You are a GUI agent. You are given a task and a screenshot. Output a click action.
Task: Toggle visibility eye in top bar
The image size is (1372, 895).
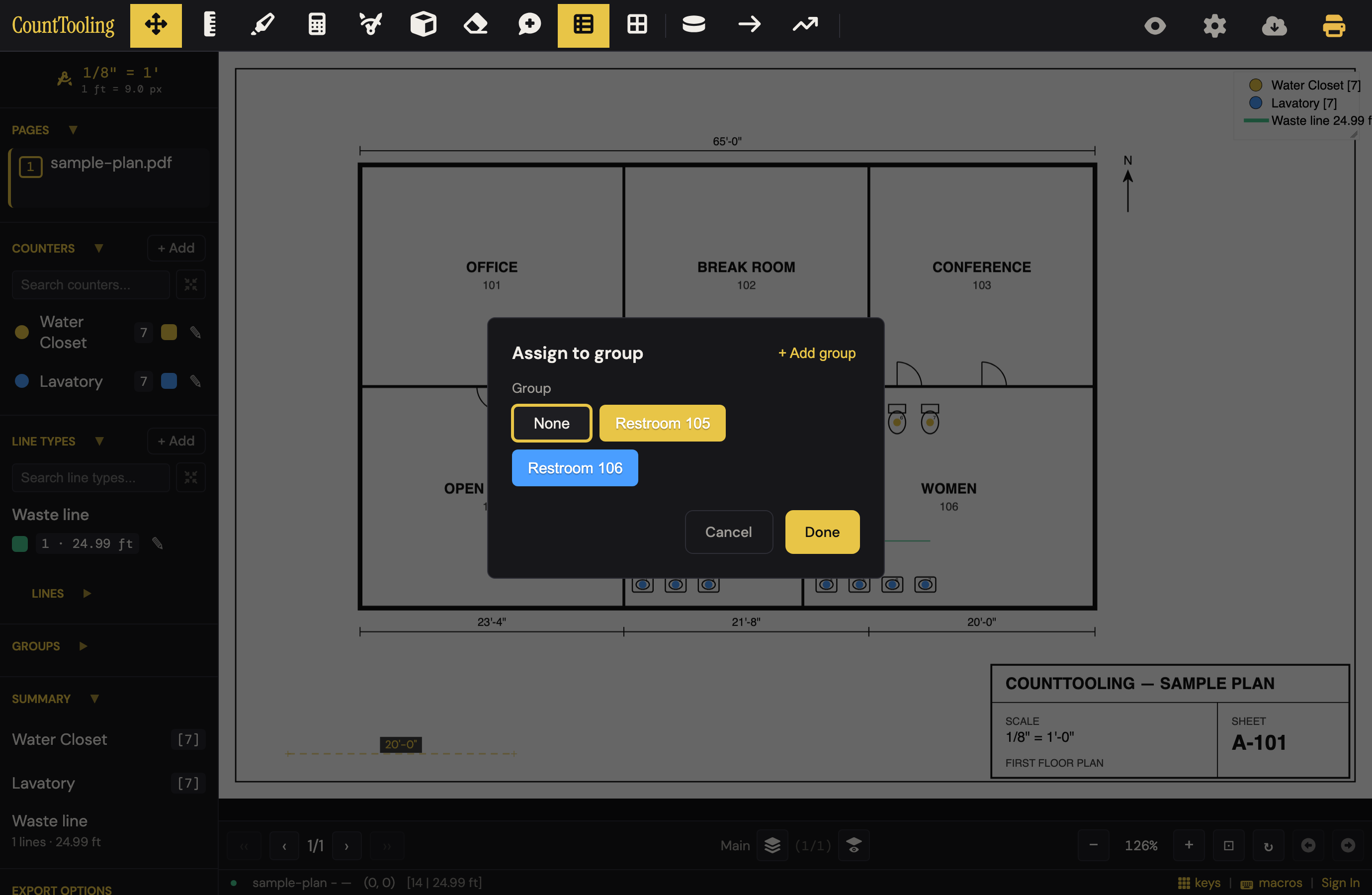pos(1155,26)
